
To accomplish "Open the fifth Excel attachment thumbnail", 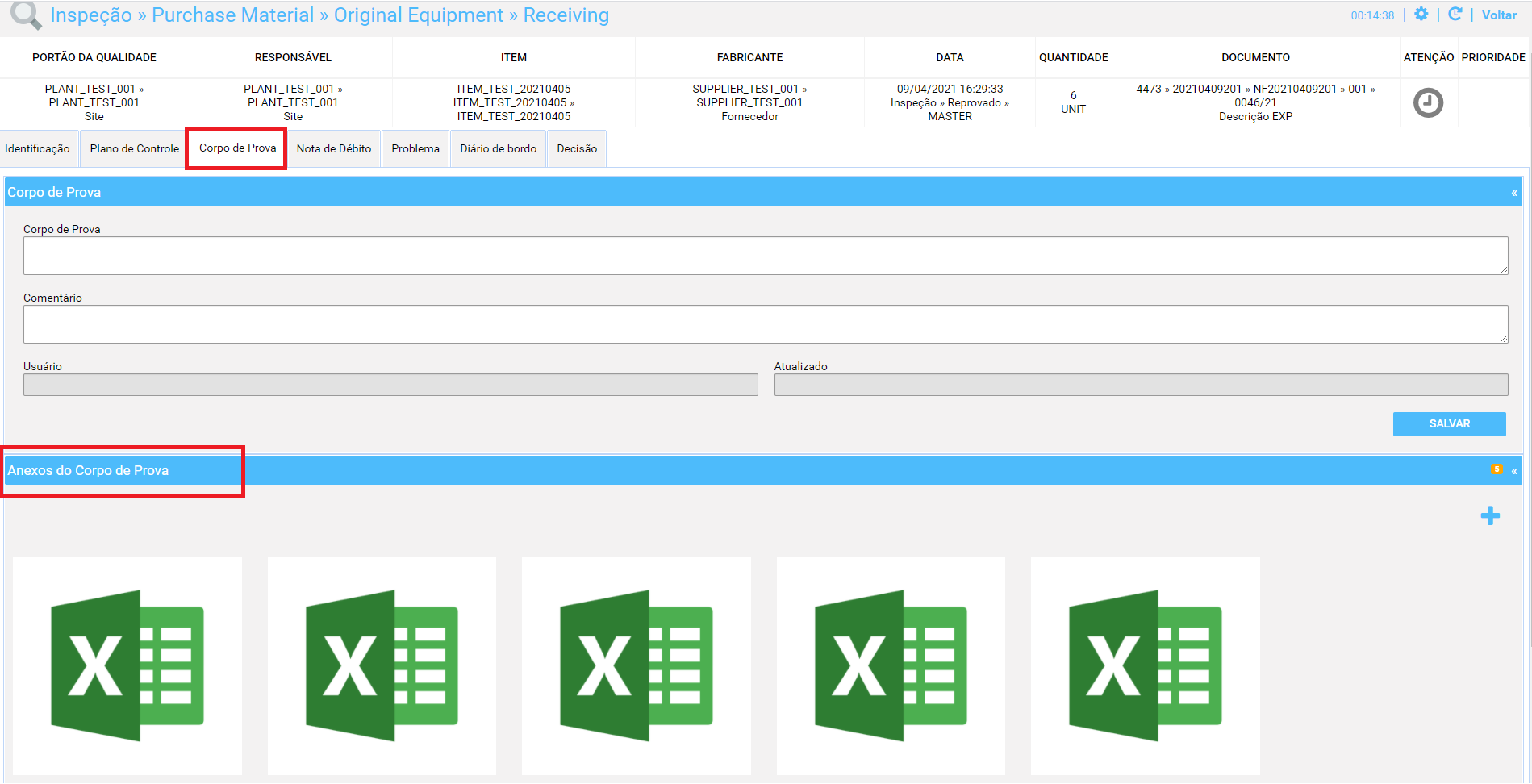I will point(1146,666).
